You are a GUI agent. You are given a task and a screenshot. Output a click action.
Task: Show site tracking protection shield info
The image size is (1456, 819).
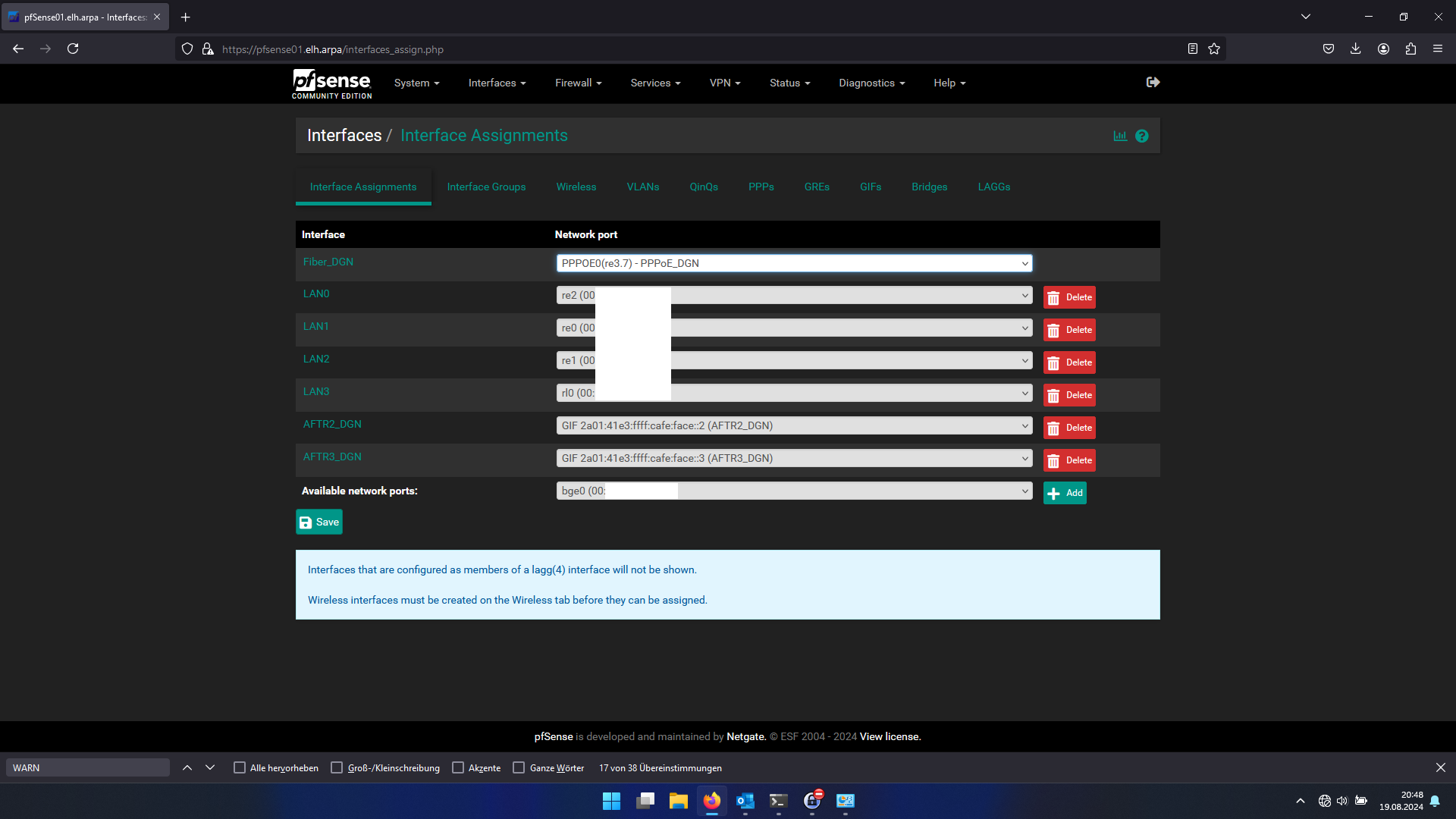click(x=187, y=49)
